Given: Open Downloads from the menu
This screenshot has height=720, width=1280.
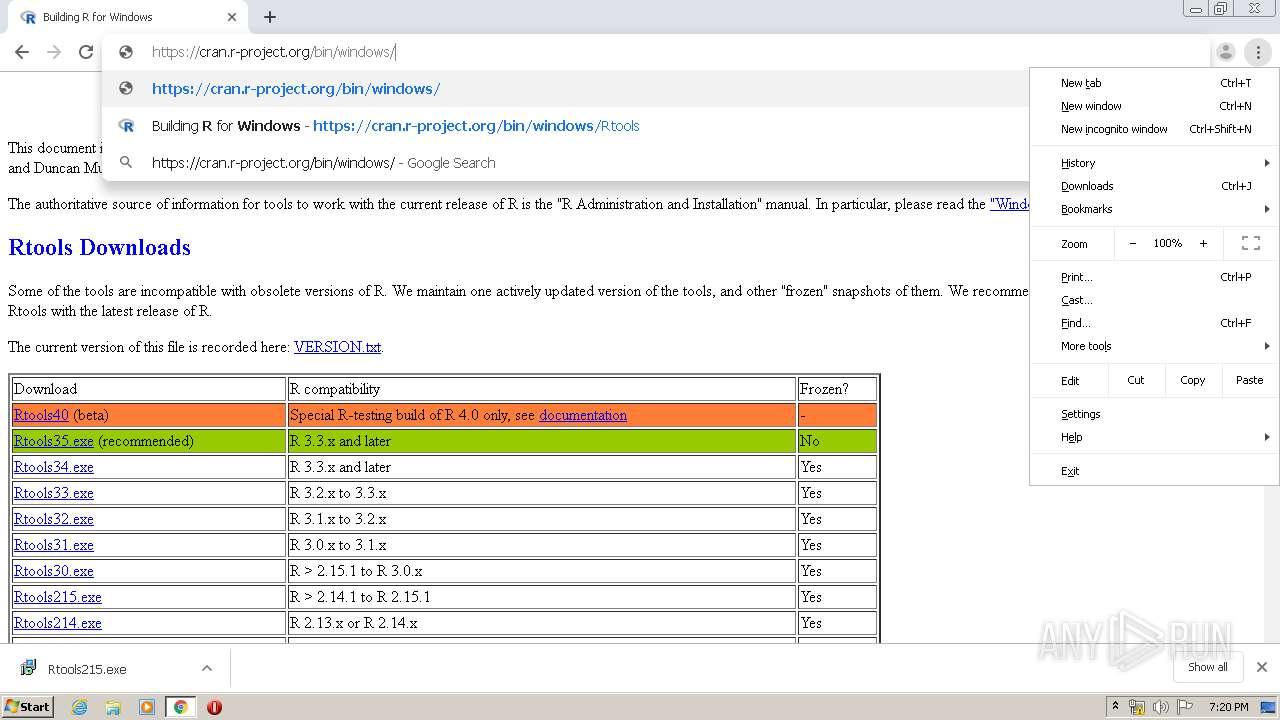Looking at the screenshot, I should coord(1155,186).
